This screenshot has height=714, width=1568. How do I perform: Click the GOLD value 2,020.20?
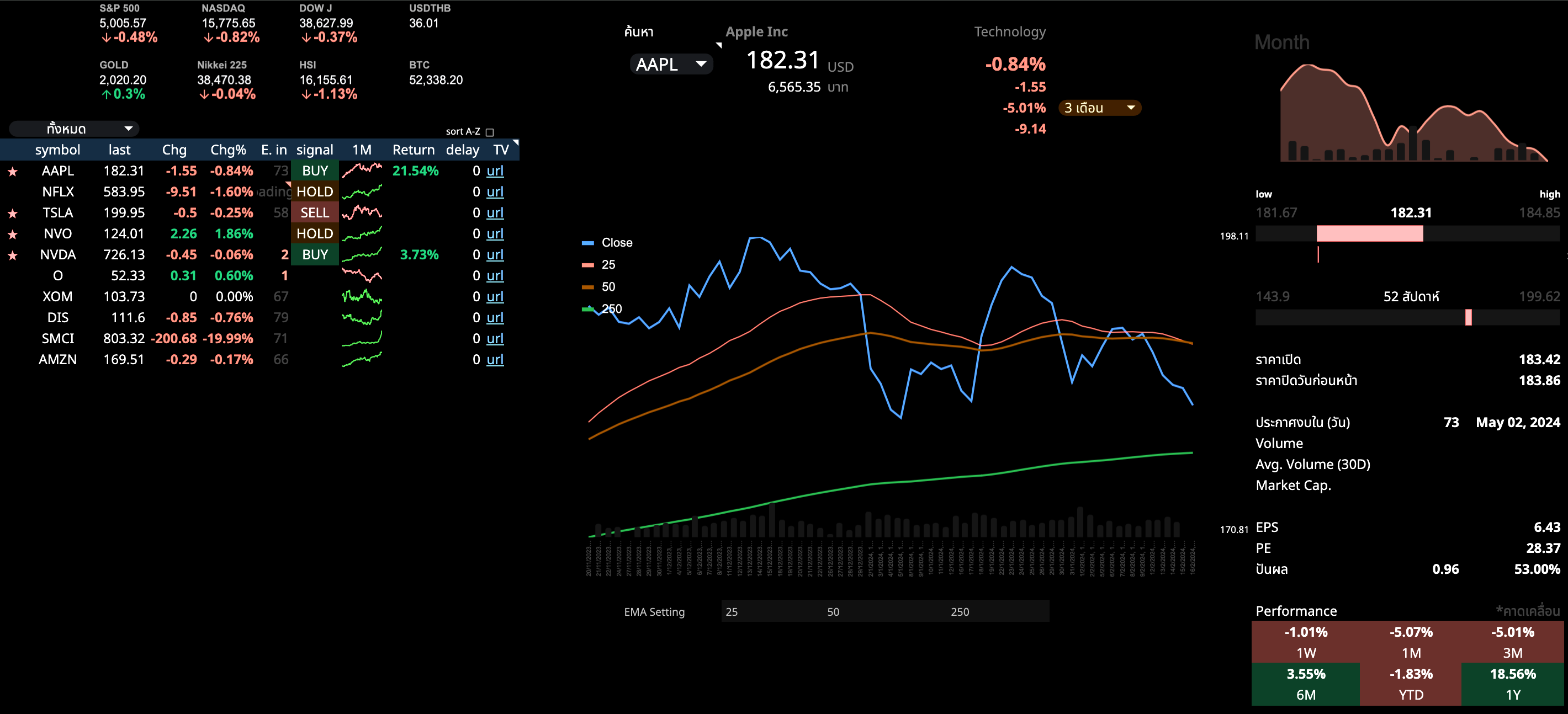123,80
